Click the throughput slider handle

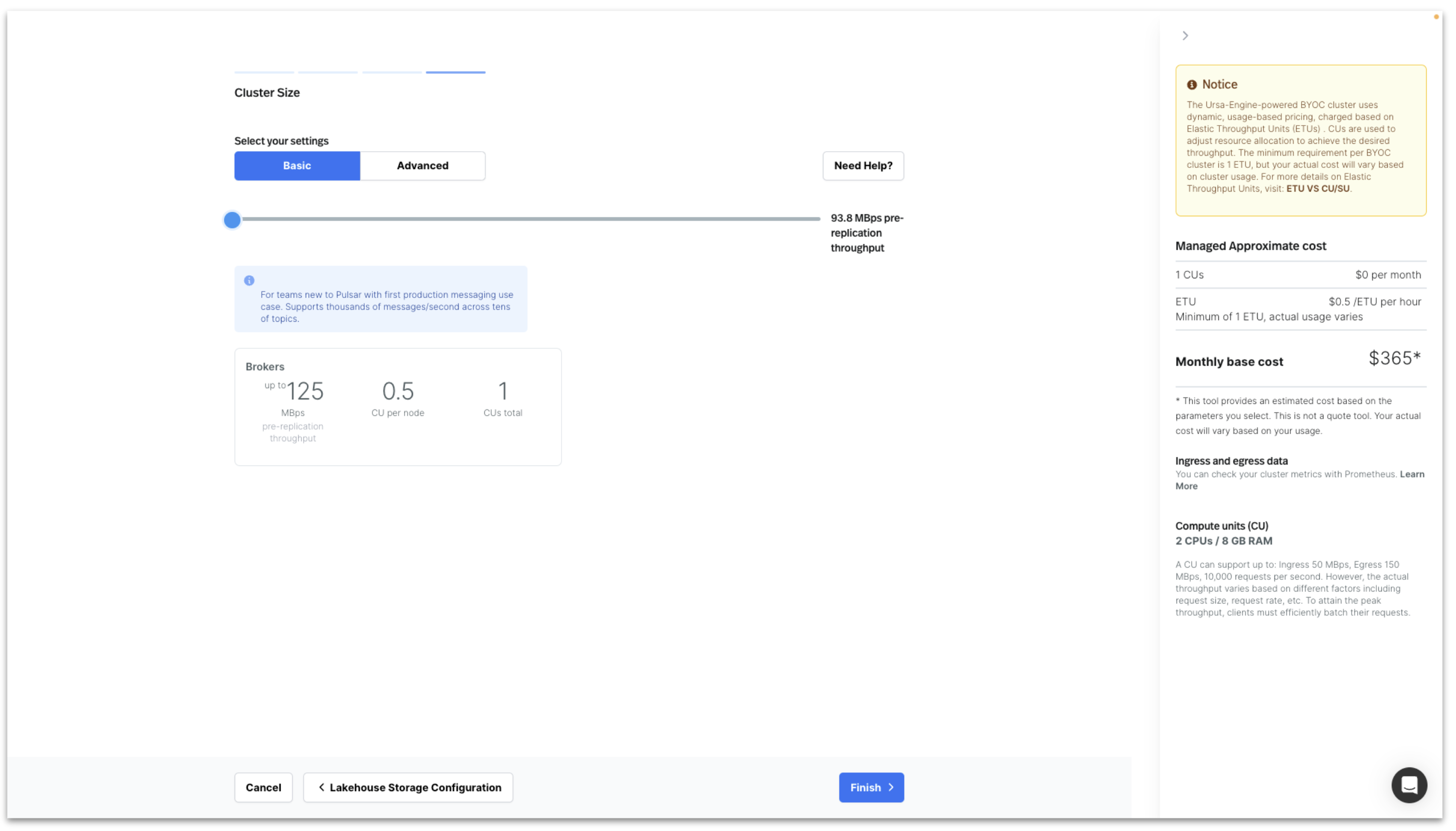coord(232,219)
